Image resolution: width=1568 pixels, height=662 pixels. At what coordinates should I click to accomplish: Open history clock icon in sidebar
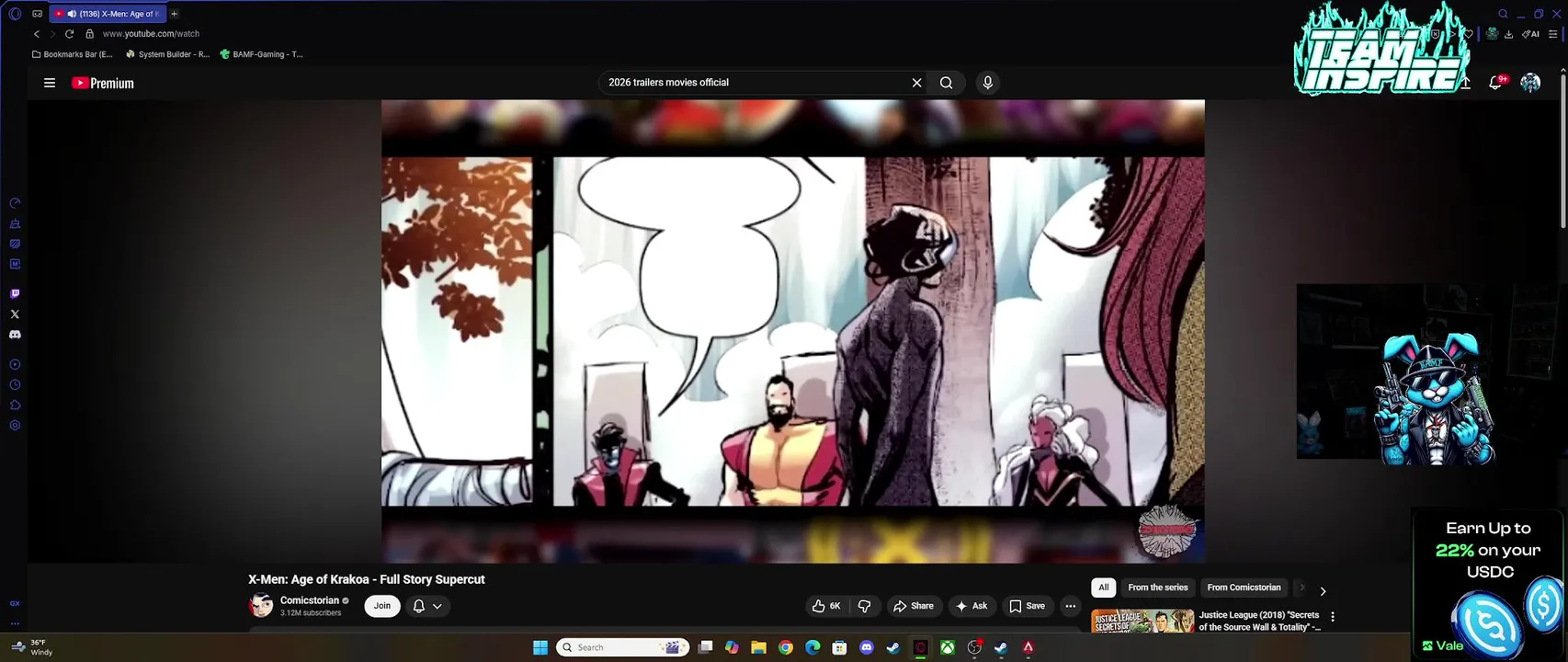[15, 385]
